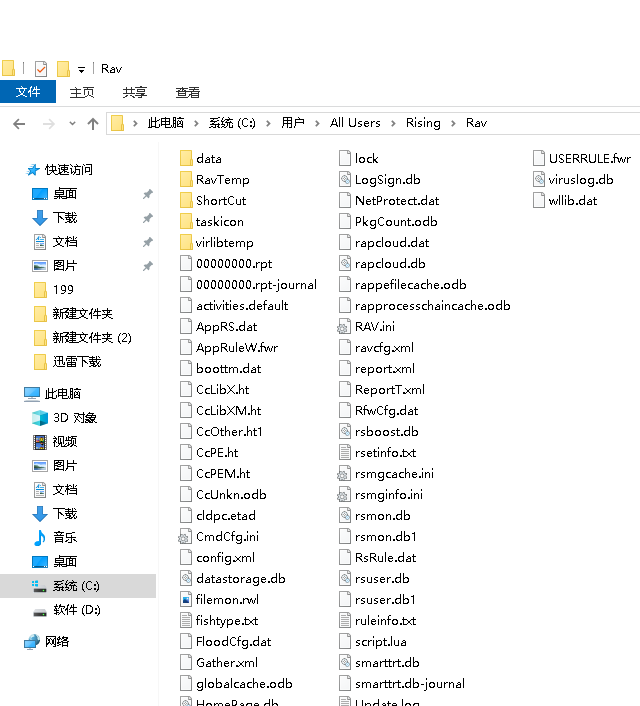Open the 199 folder in sidebar
This screenshot has height=706, width=640.
[63, 290]
